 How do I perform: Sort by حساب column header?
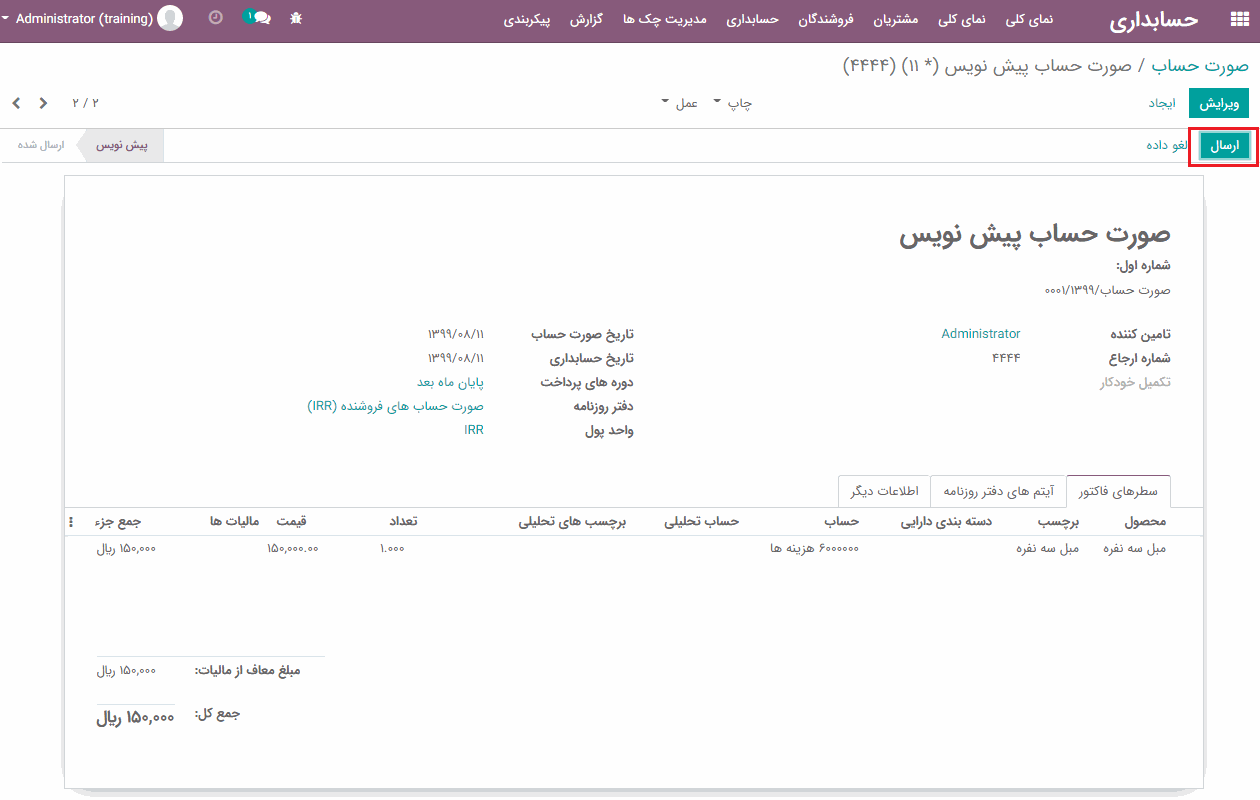(841, 521)
